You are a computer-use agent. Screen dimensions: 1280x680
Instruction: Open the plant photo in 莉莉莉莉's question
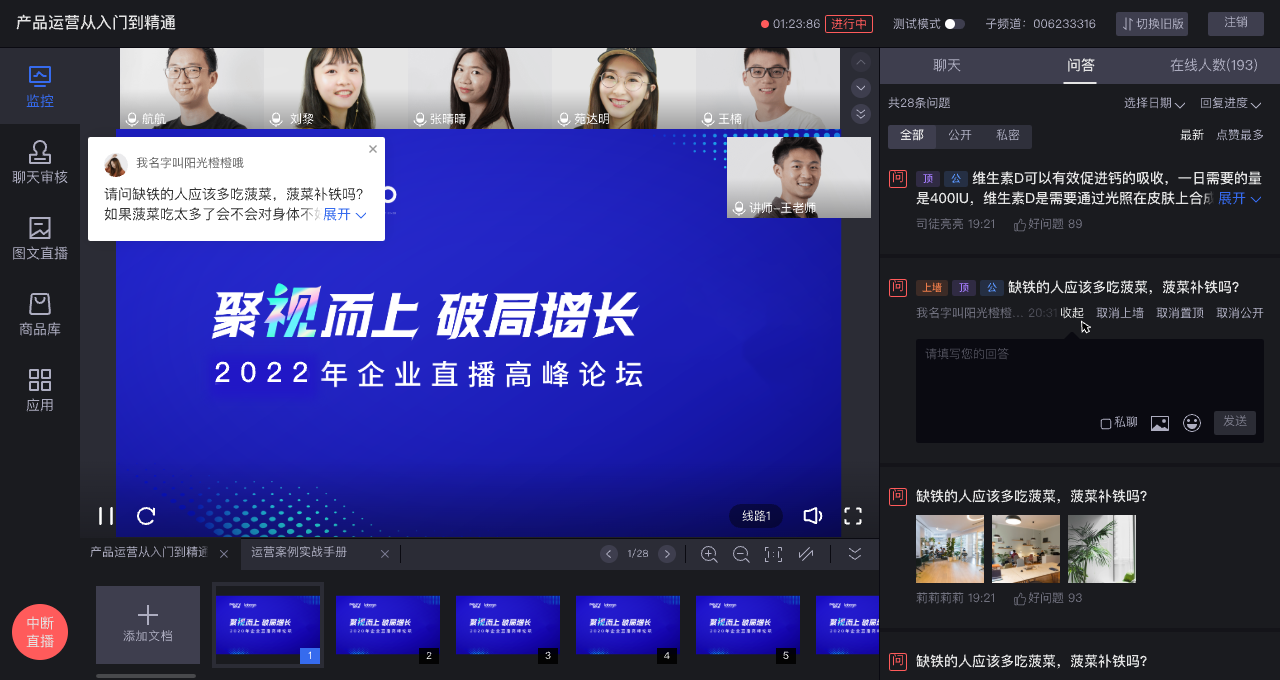coord(1102,549)
